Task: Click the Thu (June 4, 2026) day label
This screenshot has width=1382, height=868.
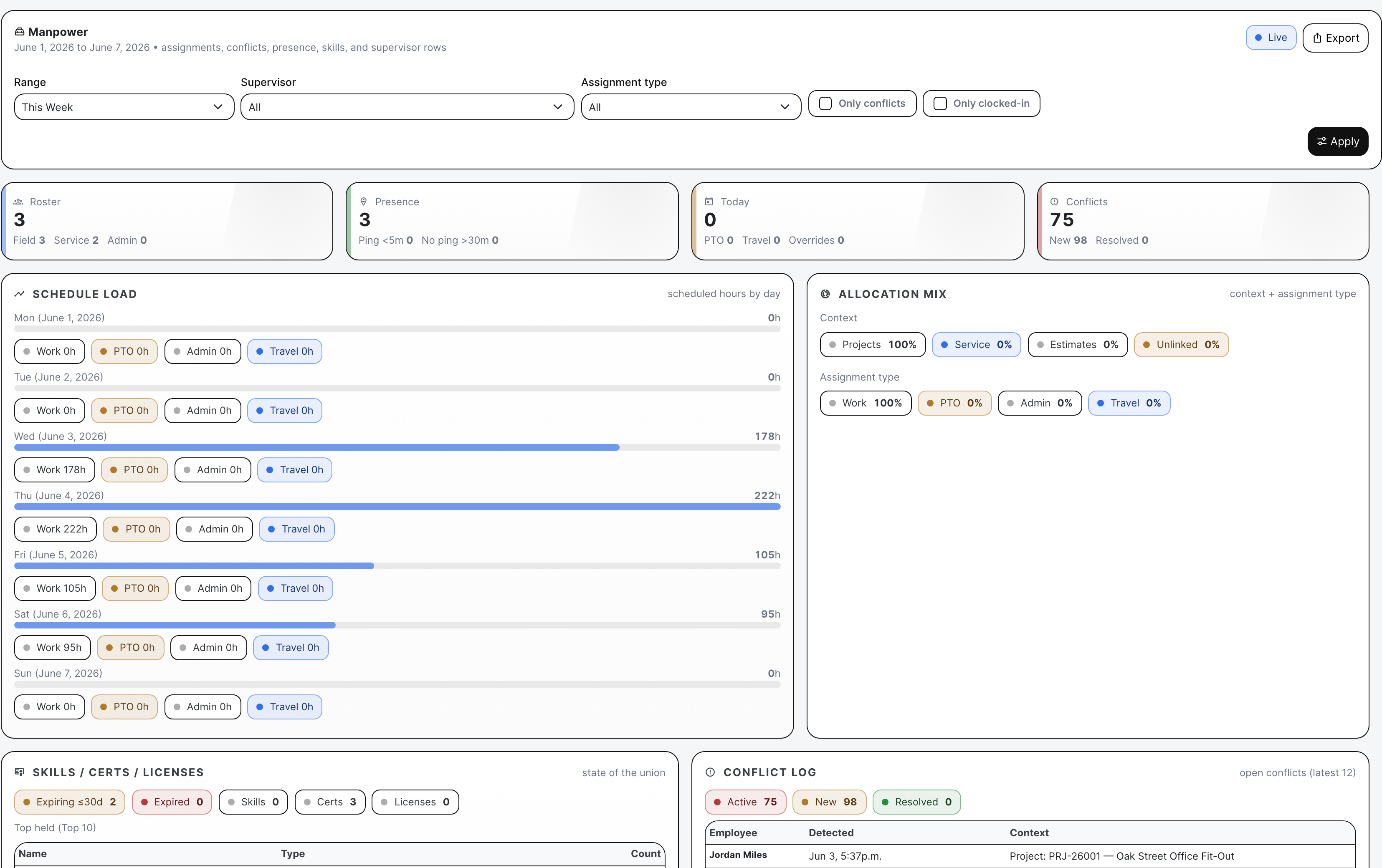Action: coord(58,496)
